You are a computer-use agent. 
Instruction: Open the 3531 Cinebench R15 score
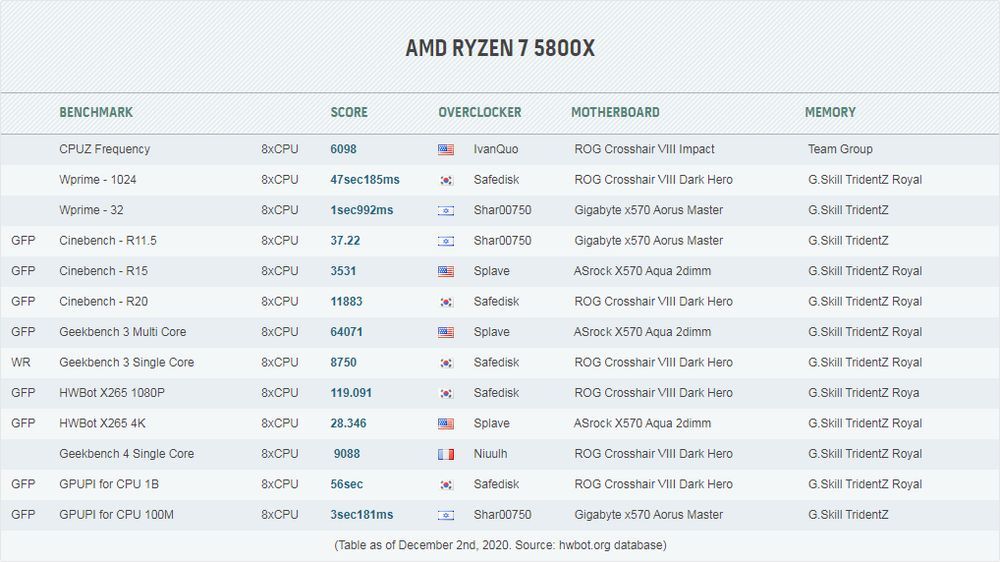[343, 271]
